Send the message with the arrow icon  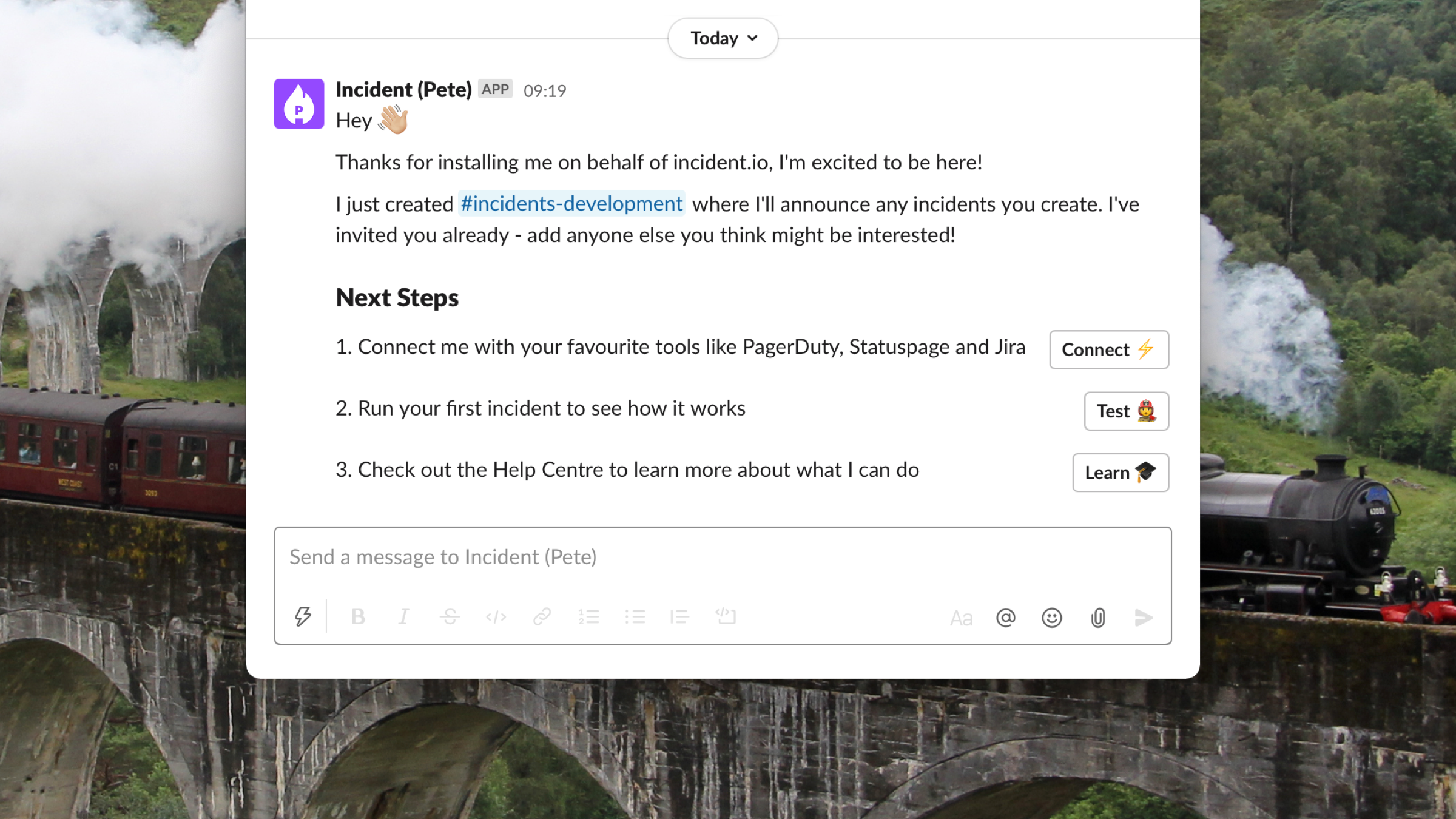1144,618
